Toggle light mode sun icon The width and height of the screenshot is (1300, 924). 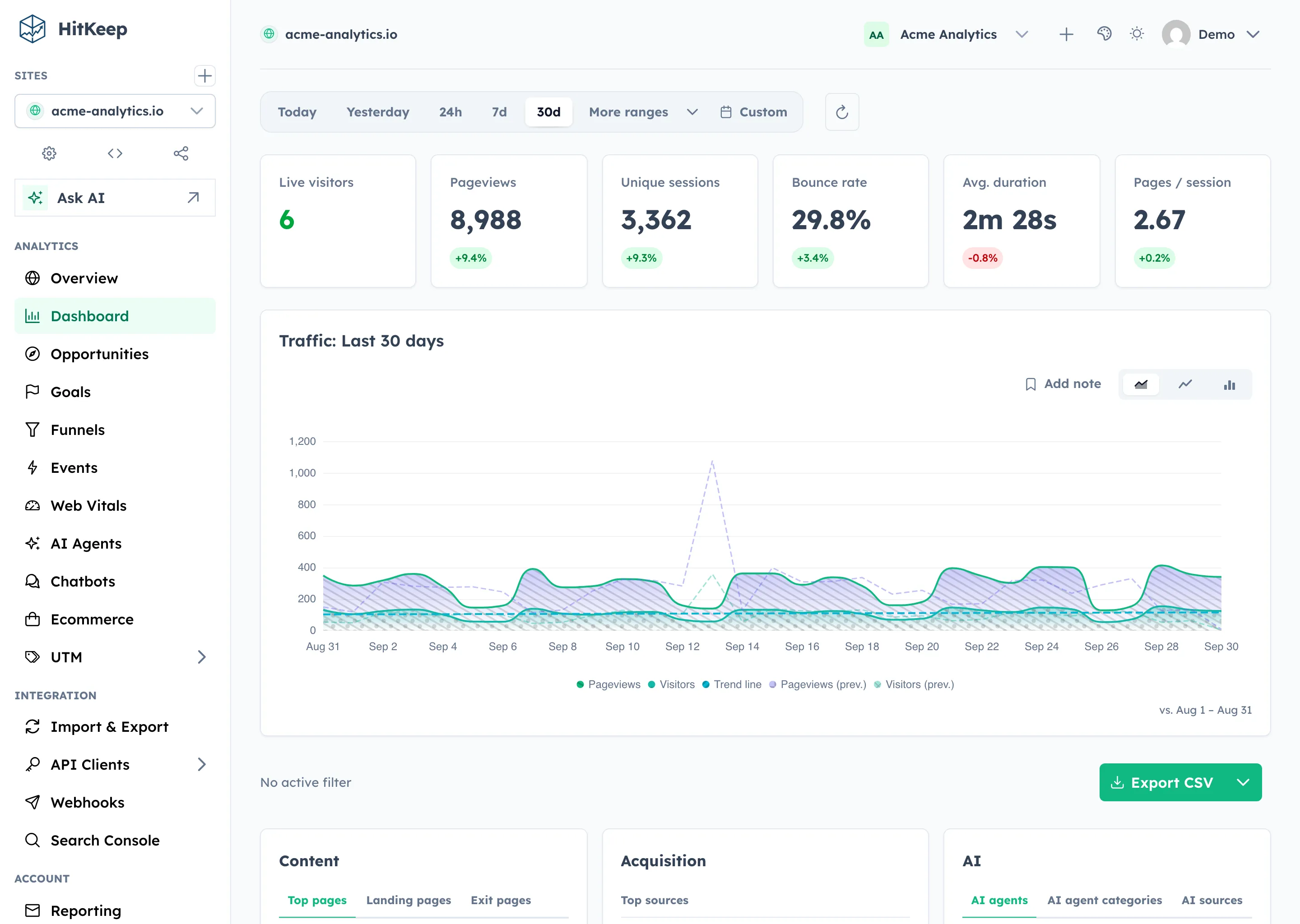click(x=1137, y=34)
